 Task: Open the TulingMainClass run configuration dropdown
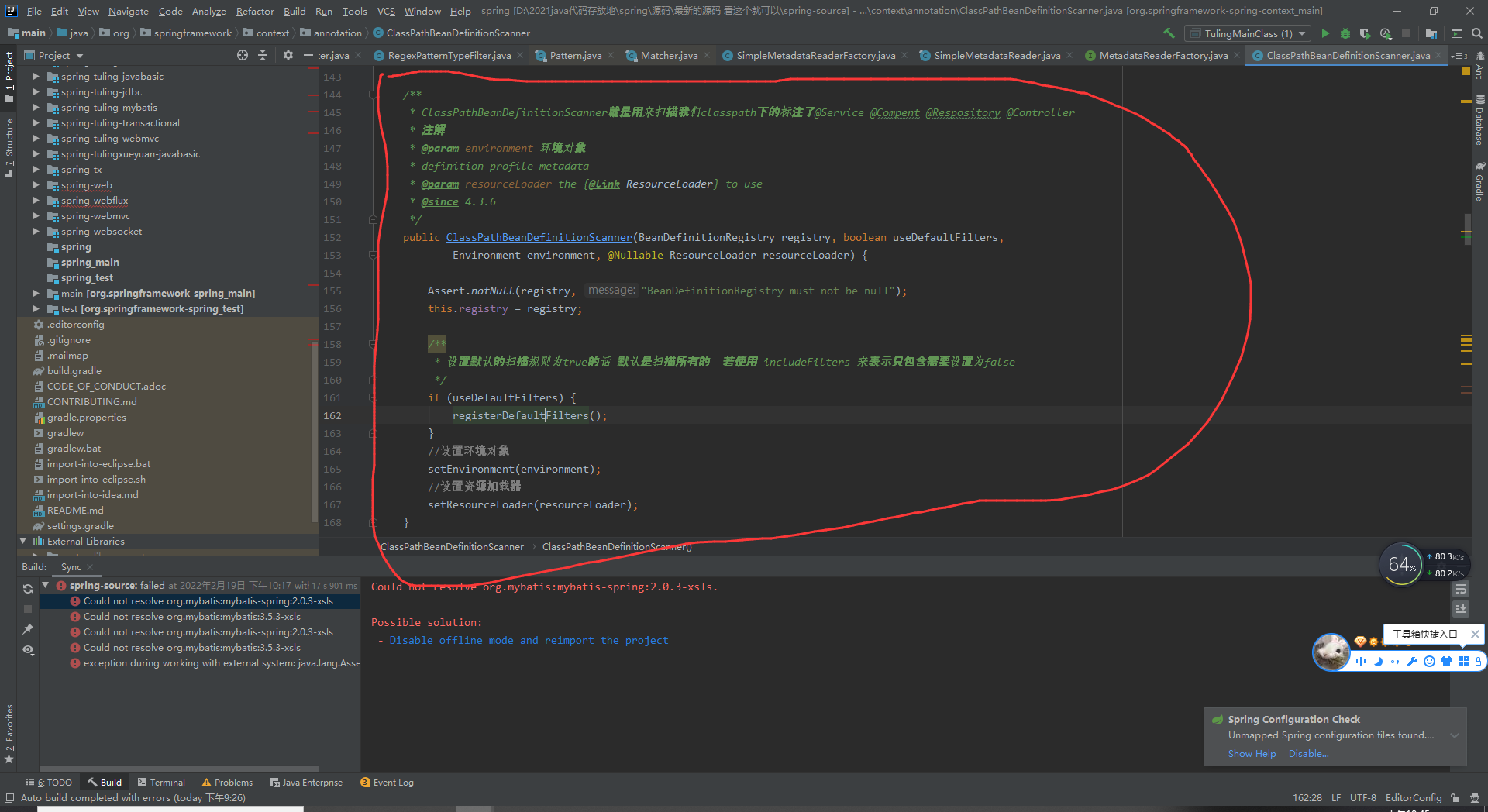point(1248,33)
